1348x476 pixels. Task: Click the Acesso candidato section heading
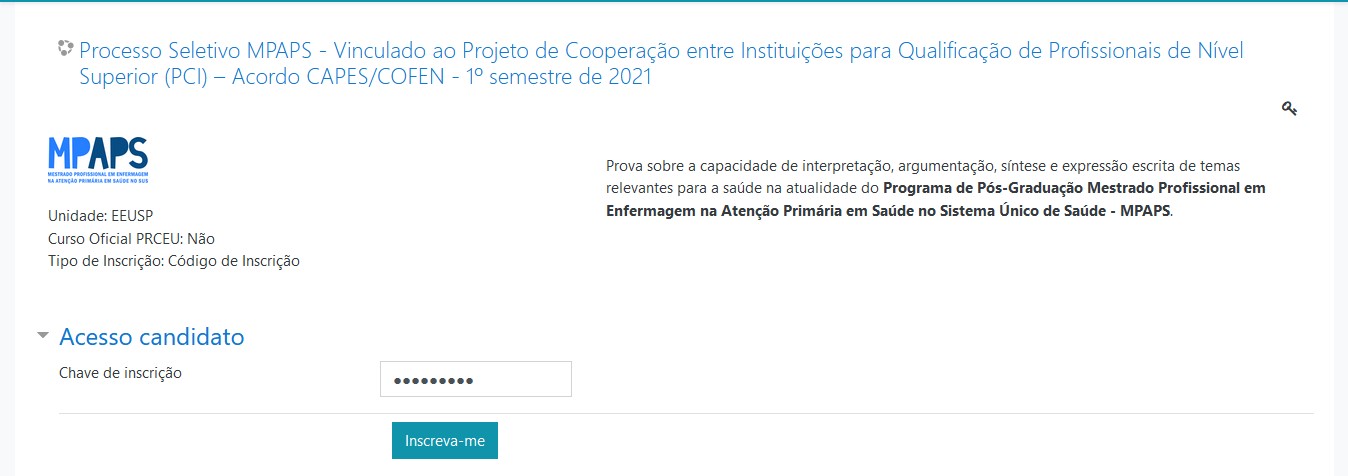click(x=152, y=337)
